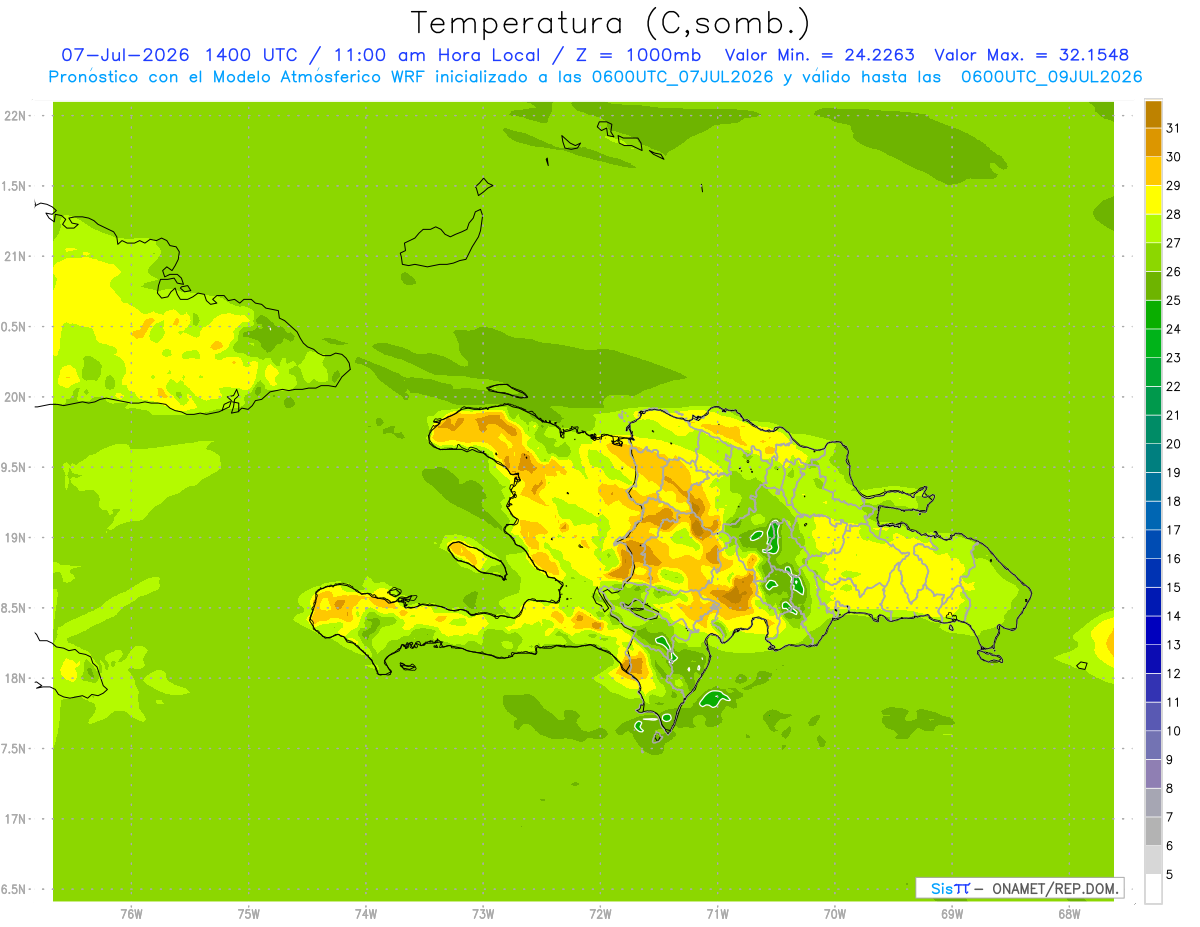The width and height of the screenshot is (1200, 927).
Task: Click the latitude axis label "18N"
Action: coord(15,679)
